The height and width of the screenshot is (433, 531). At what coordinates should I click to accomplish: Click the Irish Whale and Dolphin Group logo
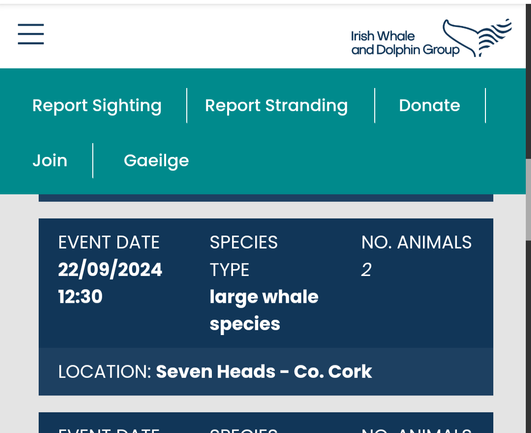click(431, 38)
